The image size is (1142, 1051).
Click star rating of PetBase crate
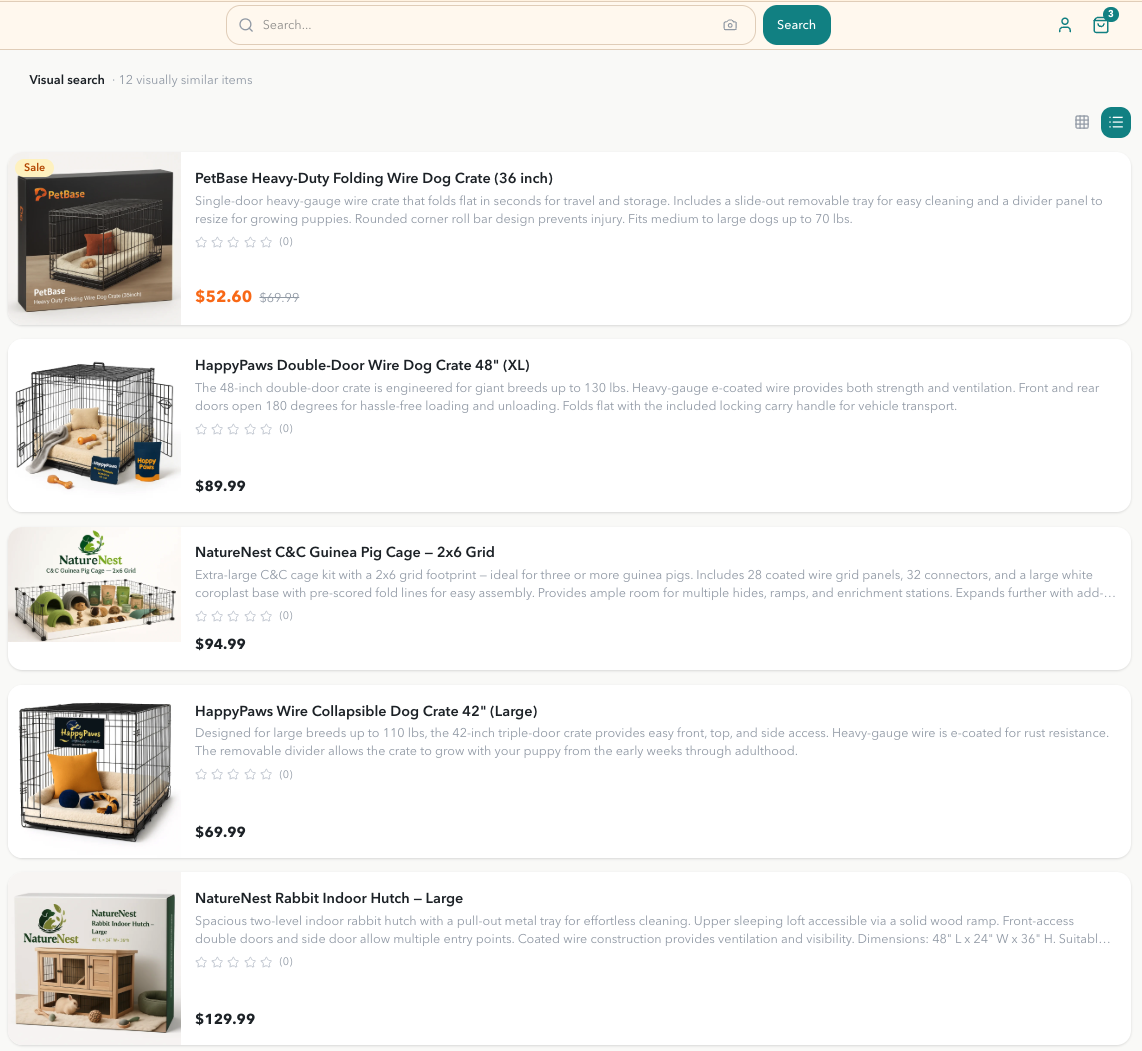tap(234, 242)
